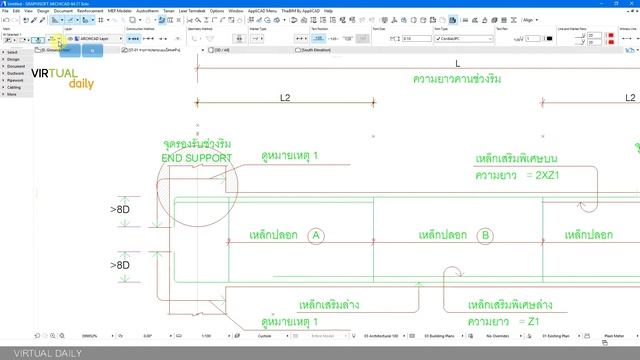Click the model view icon before 03 Building Plans

[x=412, y=336]
